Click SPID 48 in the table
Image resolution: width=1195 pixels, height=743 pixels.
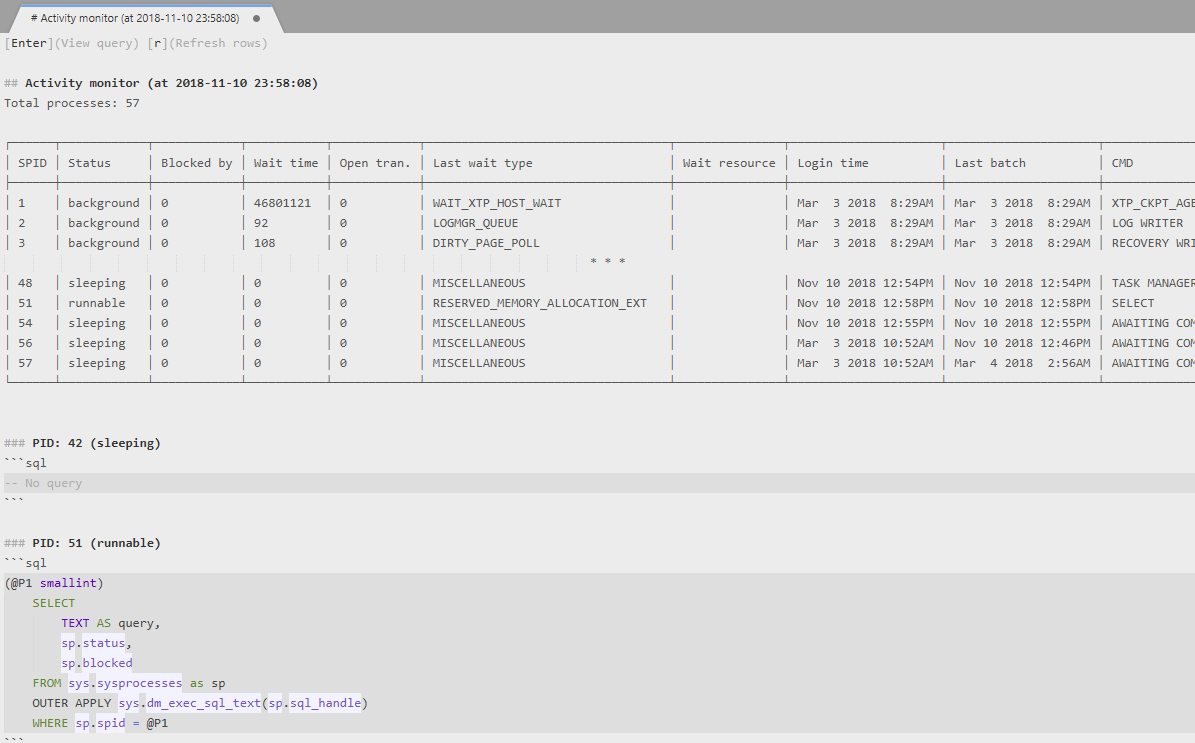(25, 283)
